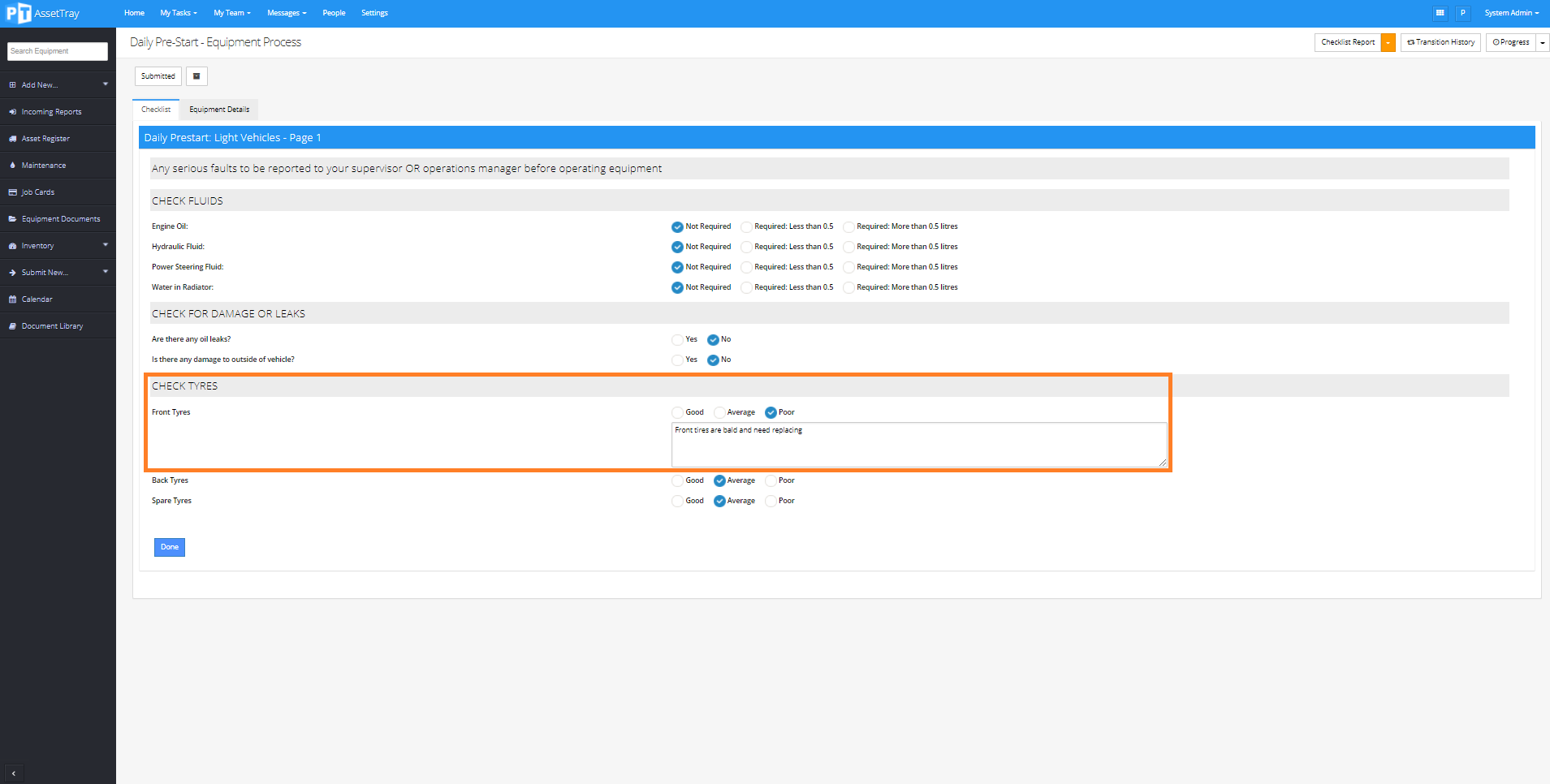This screenshot has width=1550, height=784.
Task: Select Good for Back Tyres
Action: pyautogui.click(x=677, y=480)
